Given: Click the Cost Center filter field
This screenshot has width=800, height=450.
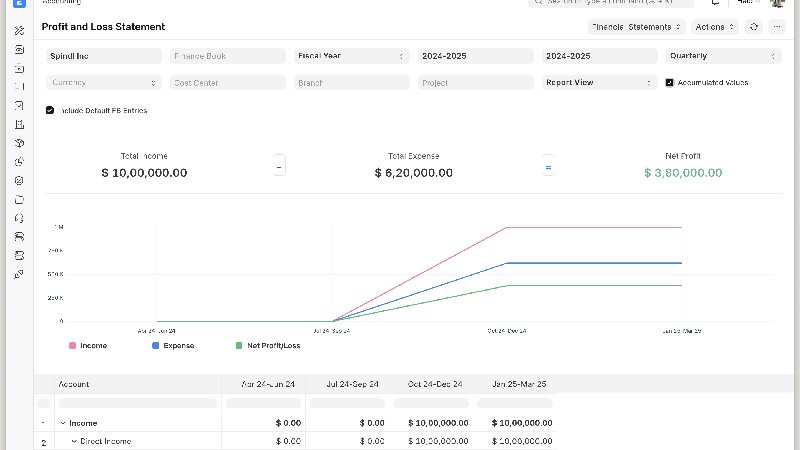Looking at the screenshot, I should point(228,83).
